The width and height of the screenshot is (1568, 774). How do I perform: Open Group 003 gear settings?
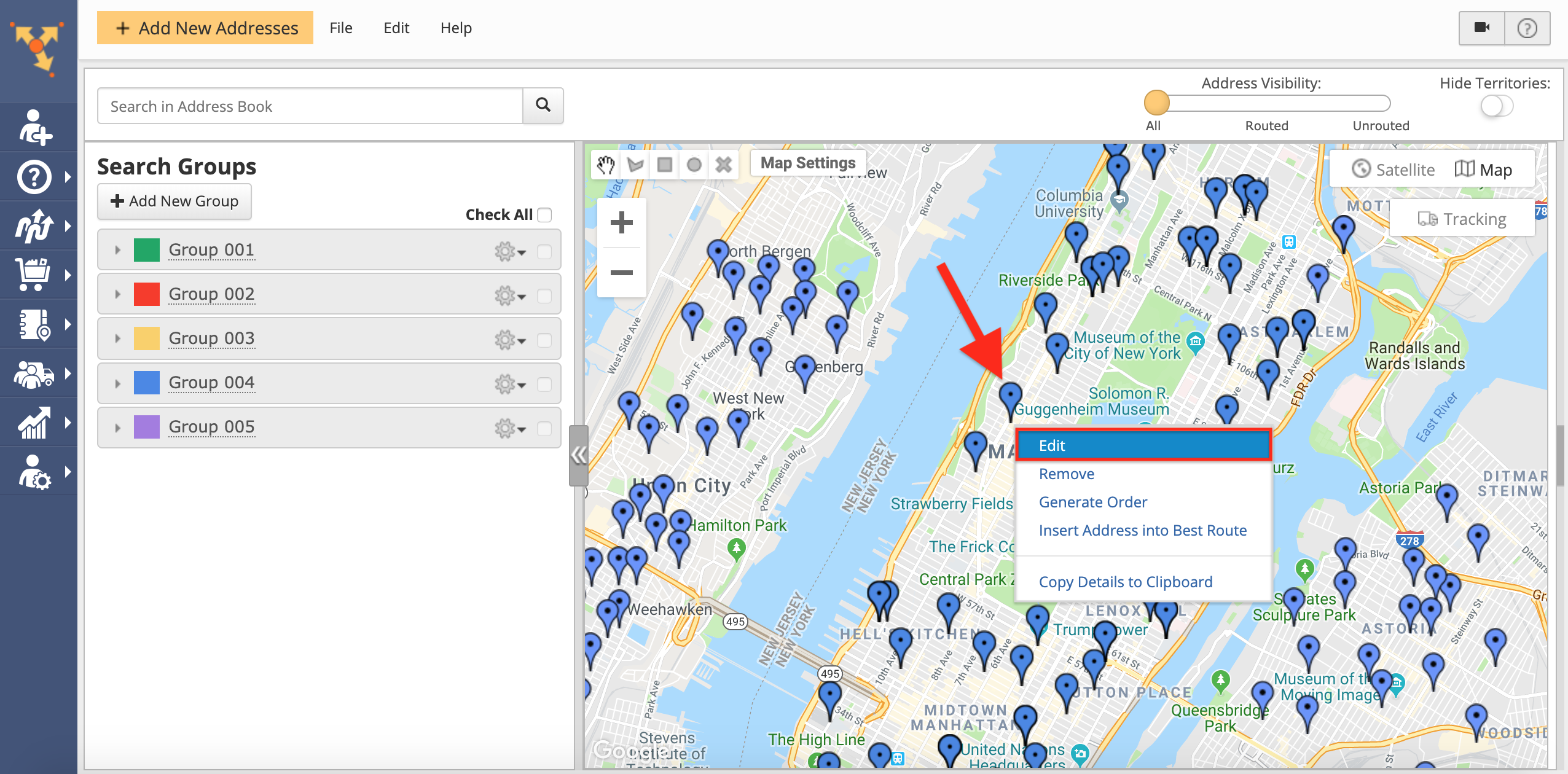click(510, 340)
